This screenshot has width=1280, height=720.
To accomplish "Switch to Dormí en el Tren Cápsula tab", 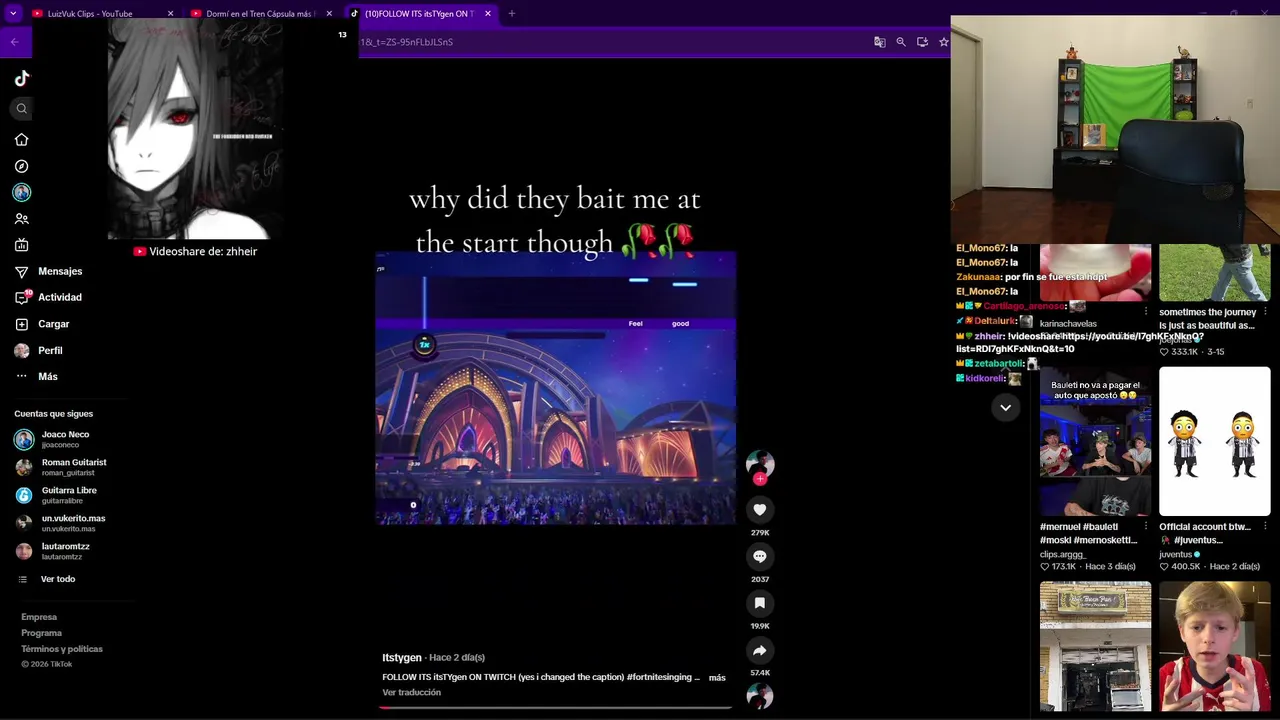I will pos(260,14).
